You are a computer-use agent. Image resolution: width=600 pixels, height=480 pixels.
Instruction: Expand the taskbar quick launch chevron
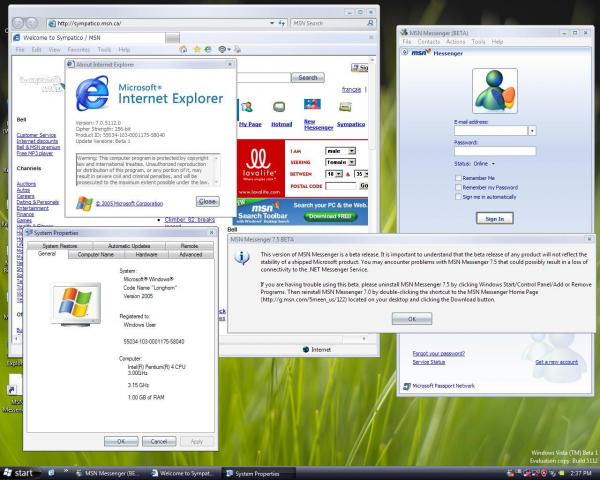[66, 471]
